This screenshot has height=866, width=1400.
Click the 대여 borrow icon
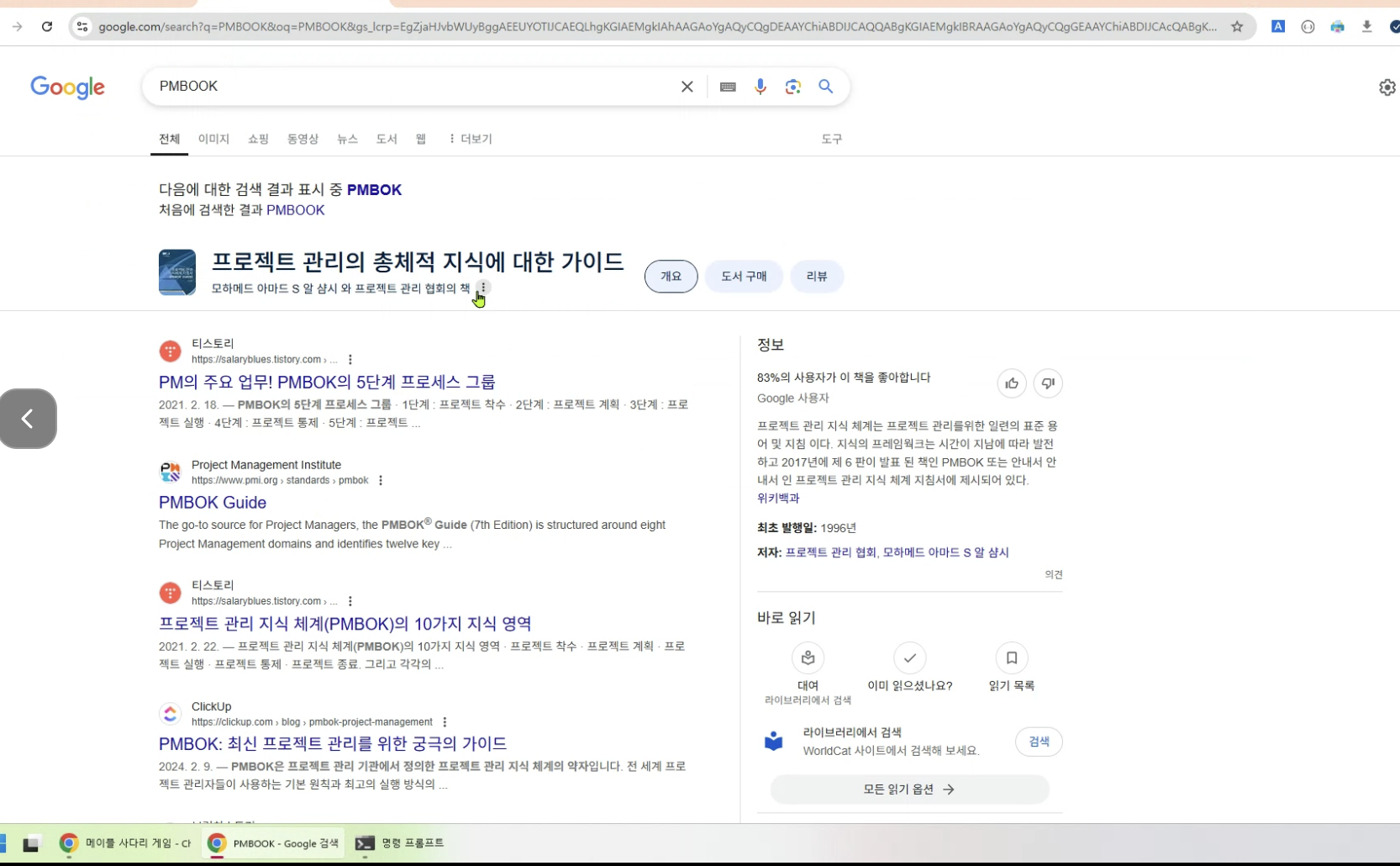point(808,657)
